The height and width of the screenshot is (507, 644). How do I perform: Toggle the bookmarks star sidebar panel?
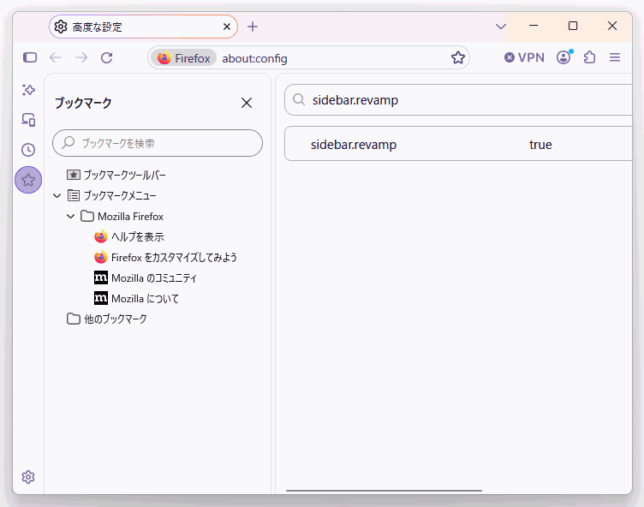point(28,180)
